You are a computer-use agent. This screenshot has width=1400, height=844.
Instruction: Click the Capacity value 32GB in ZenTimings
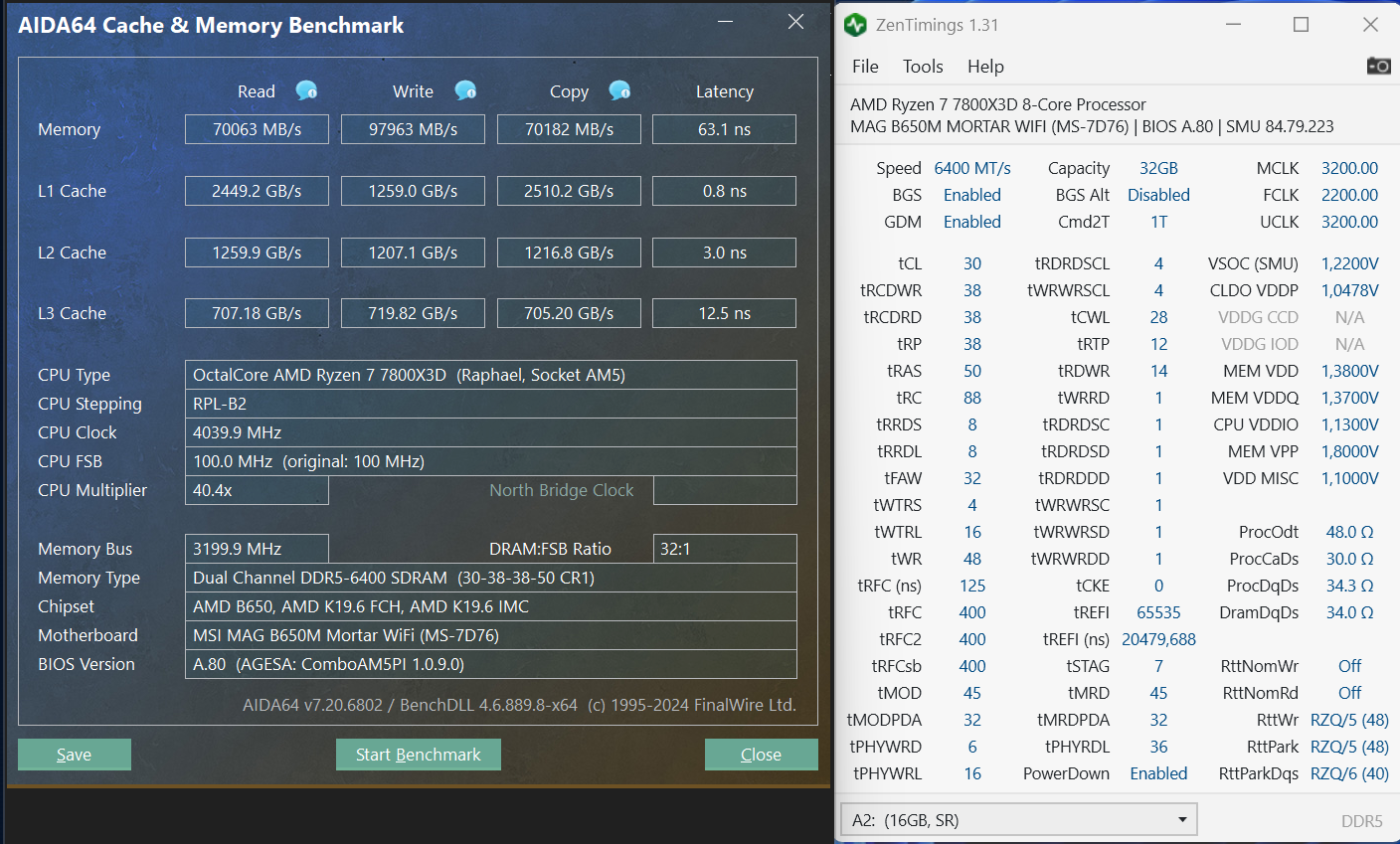(x=1158, y=168)
